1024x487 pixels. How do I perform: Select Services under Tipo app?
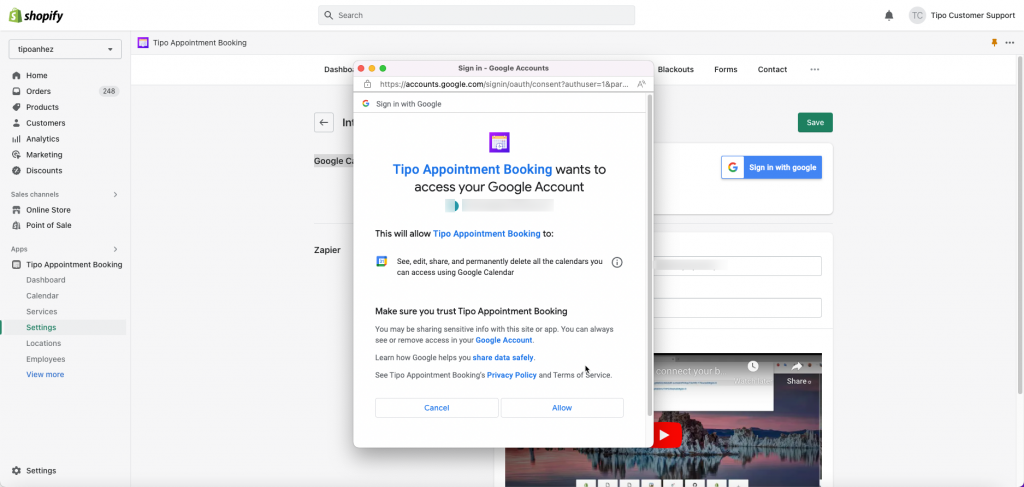point(42,311)
